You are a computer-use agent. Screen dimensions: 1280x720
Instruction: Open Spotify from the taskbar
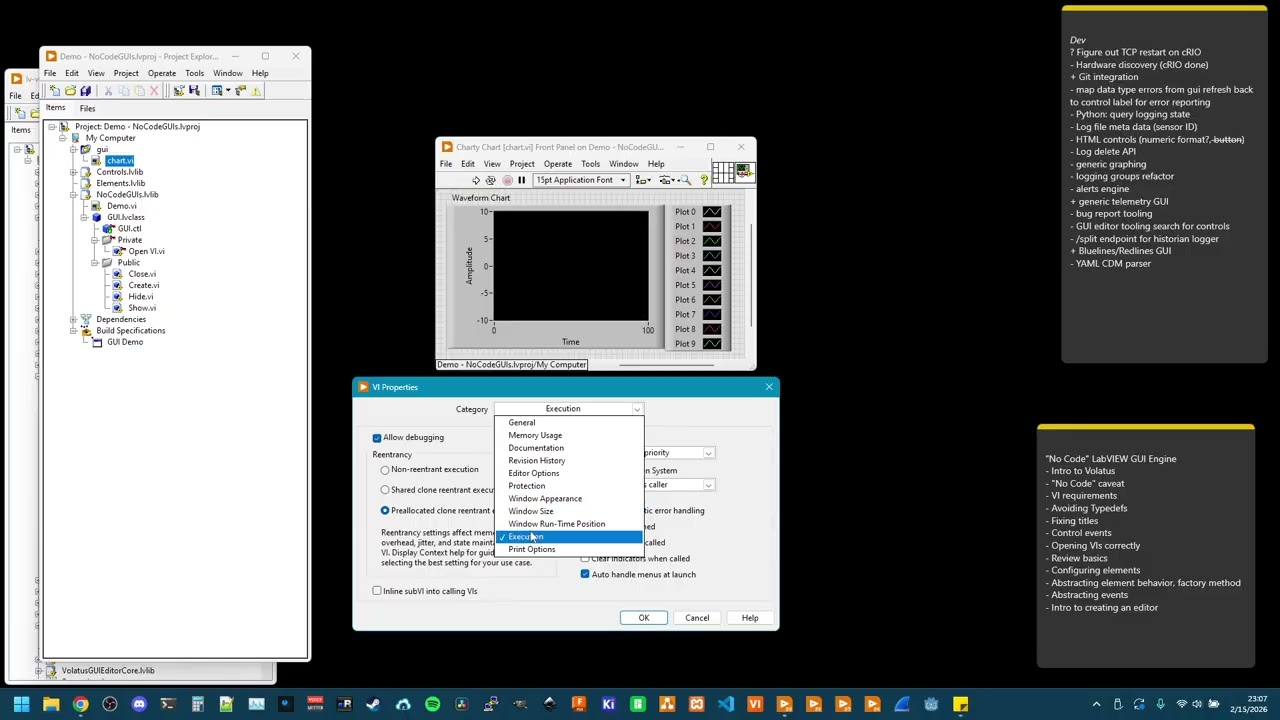click(x=432, y=704)
